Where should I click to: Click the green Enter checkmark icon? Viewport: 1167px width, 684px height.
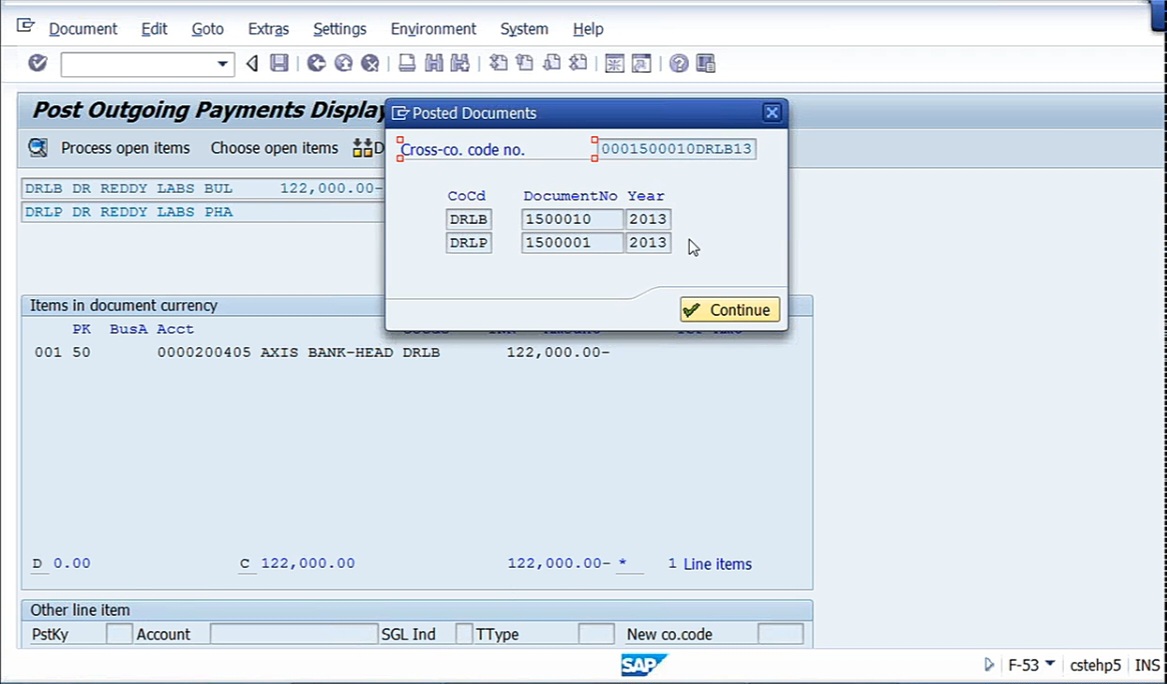(x=38, y=63)
